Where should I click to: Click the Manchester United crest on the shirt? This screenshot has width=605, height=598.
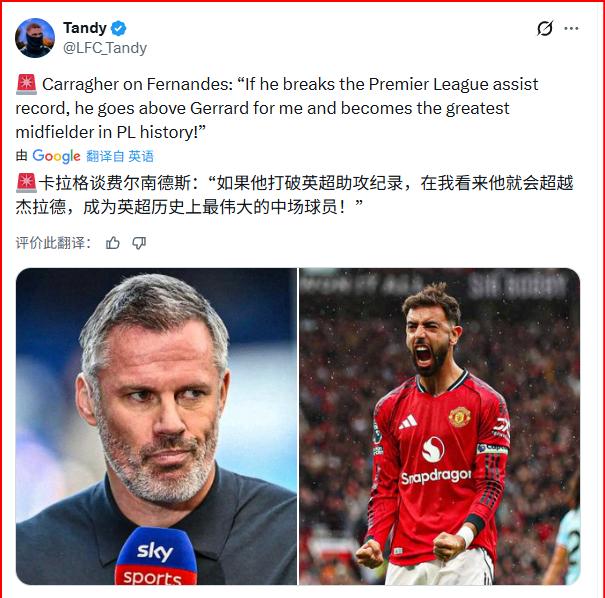[x=460, y=417]
